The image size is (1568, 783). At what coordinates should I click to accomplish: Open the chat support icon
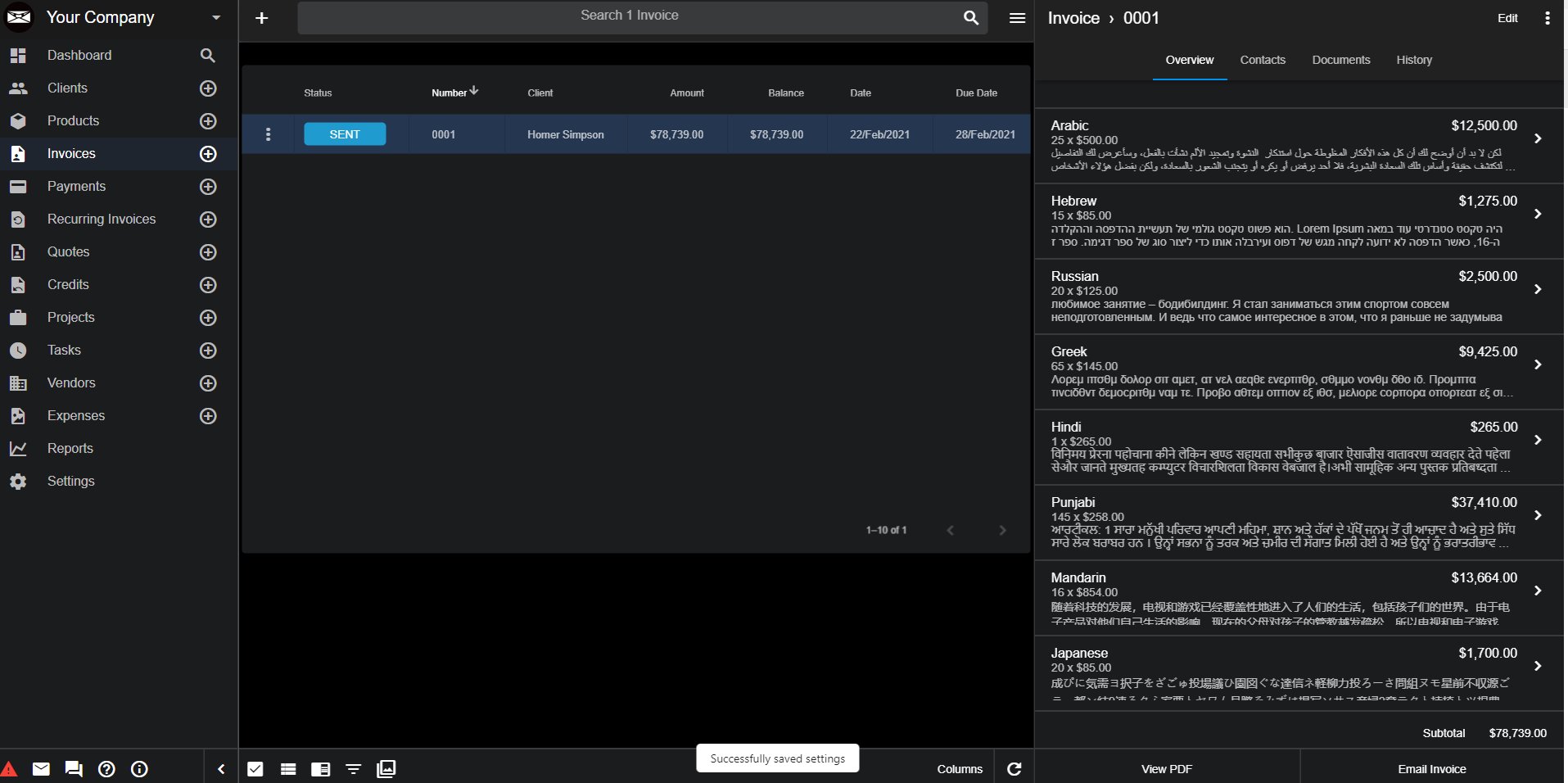point(74,769)
